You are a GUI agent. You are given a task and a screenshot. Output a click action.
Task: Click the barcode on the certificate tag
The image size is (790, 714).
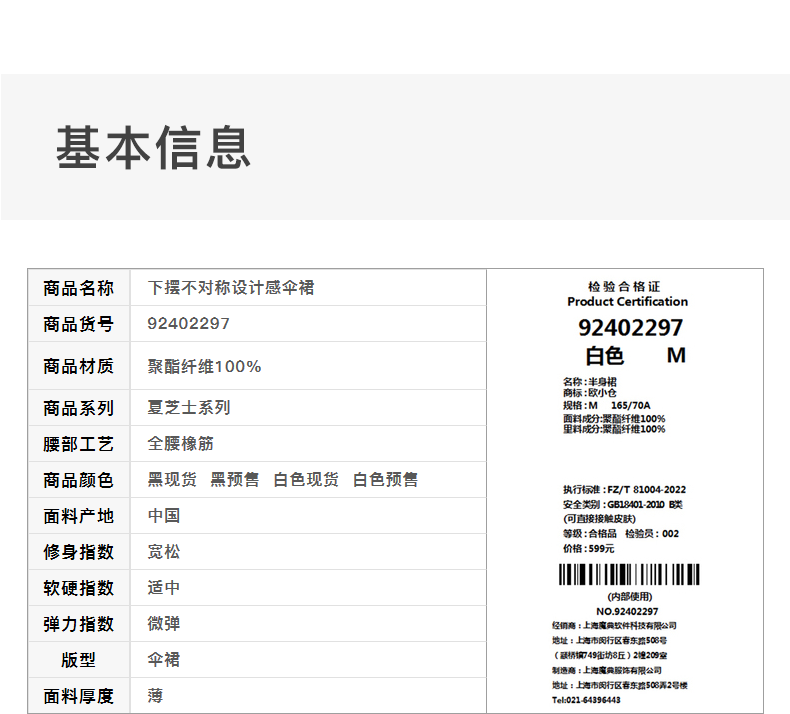tap(628, 574)
